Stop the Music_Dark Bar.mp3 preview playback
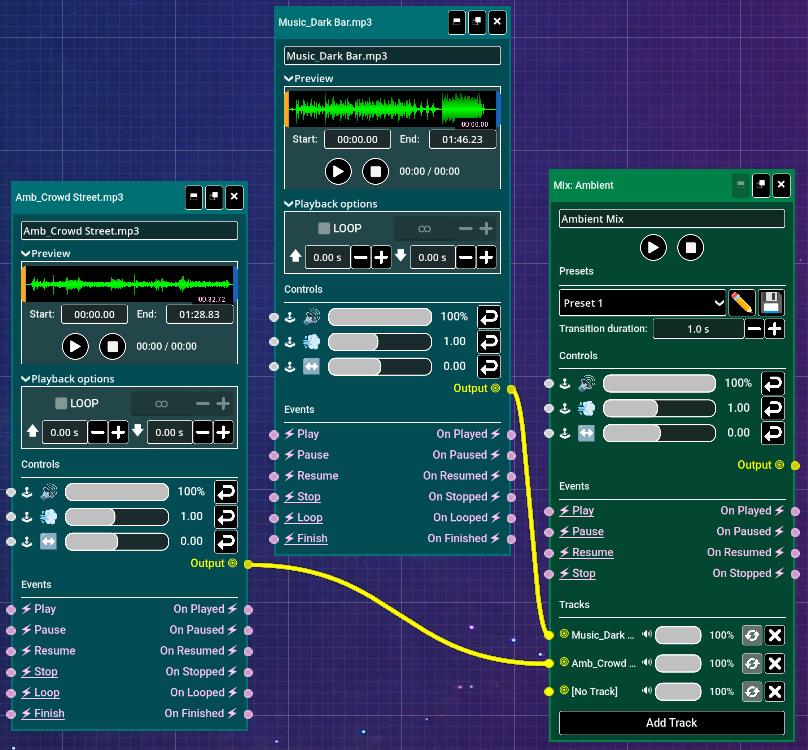Viewport: 808px width, 750px height. pyautogui.click(x=375, y=171)
